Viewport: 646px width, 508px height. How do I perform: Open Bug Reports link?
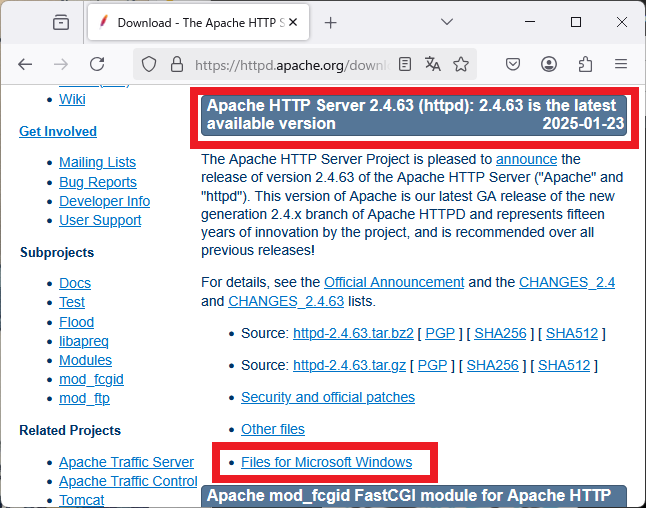coord(98,182)
